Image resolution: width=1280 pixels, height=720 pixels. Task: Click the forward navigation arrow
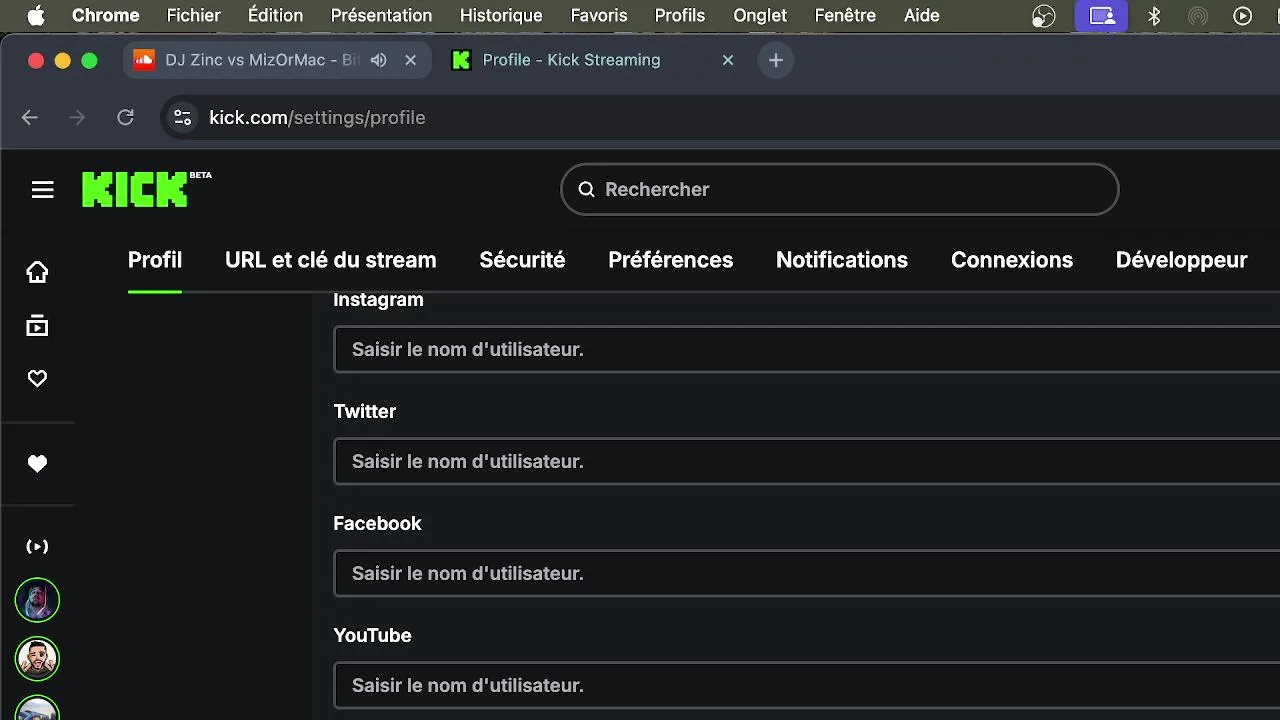[77, 117]
